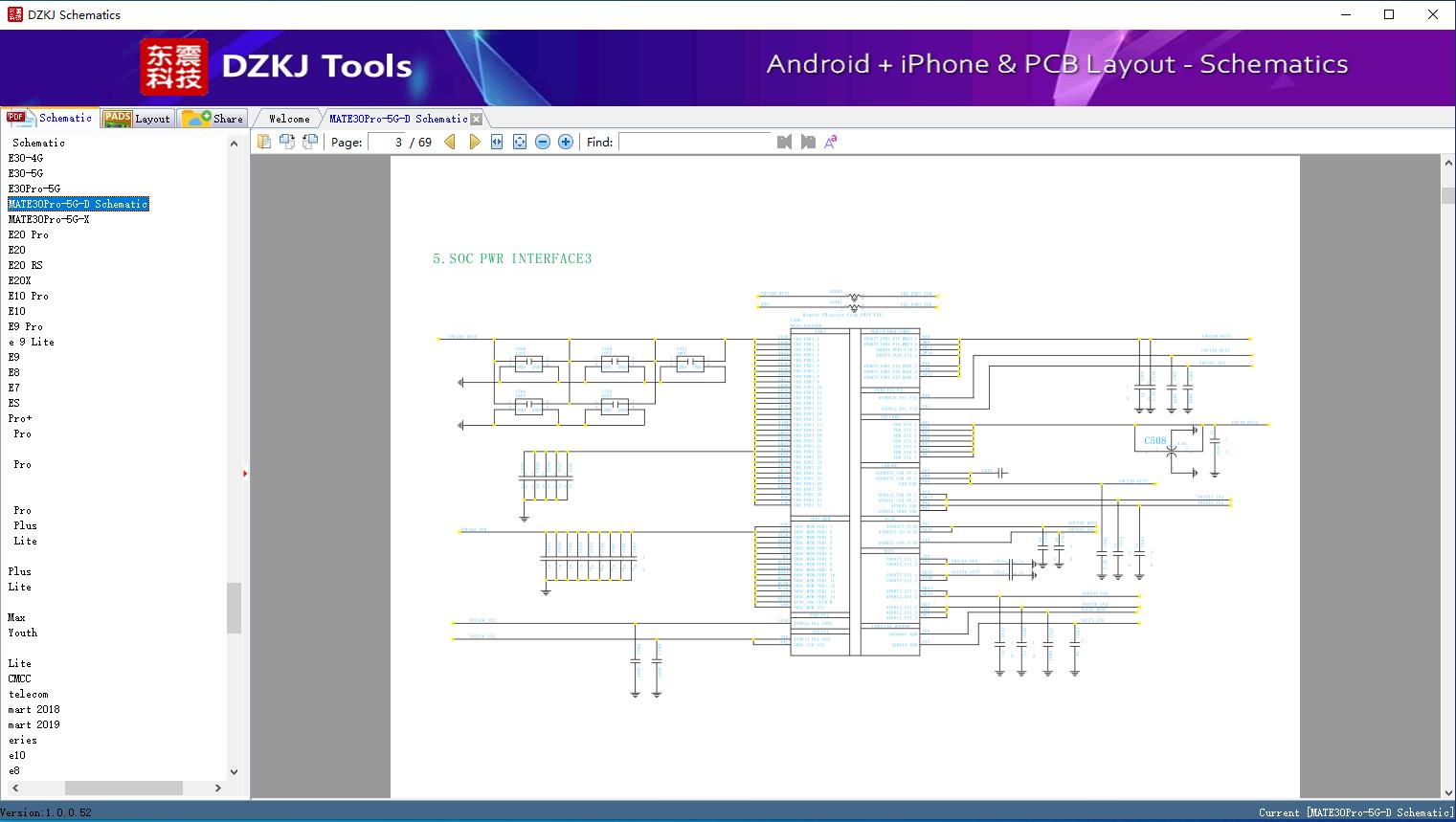
Task: Select E30Pro-5G in the list
Action: click(34, 189)
